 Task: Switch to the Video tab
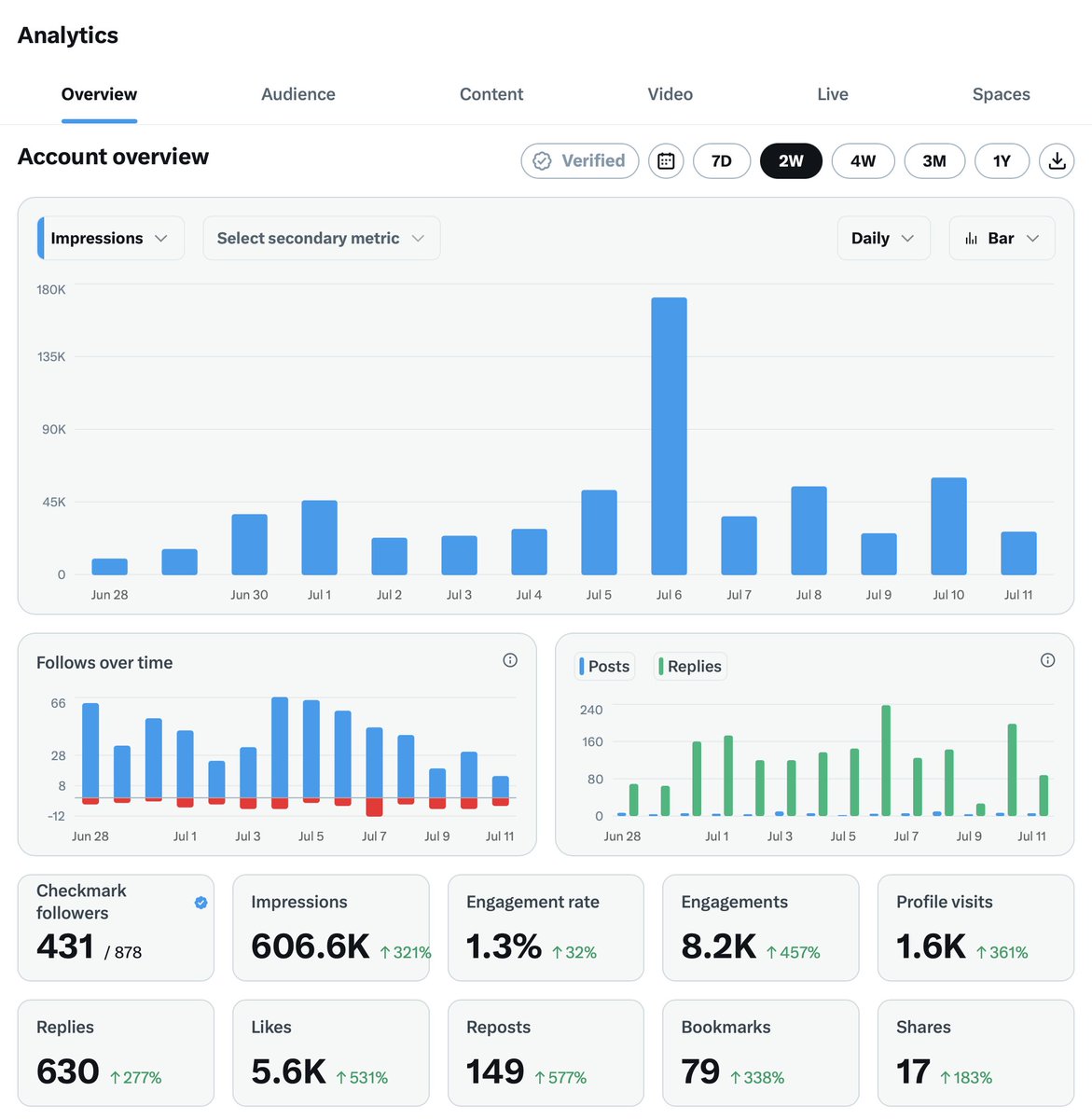670,94
